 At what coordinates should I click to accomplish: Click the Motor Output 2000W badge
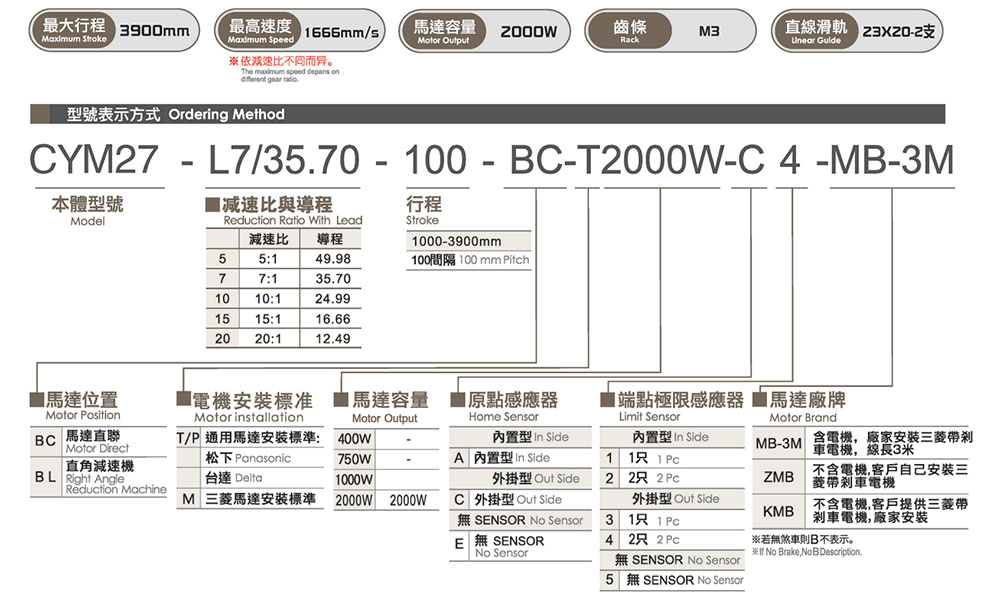pyautogui.click(x=485, y=31)
